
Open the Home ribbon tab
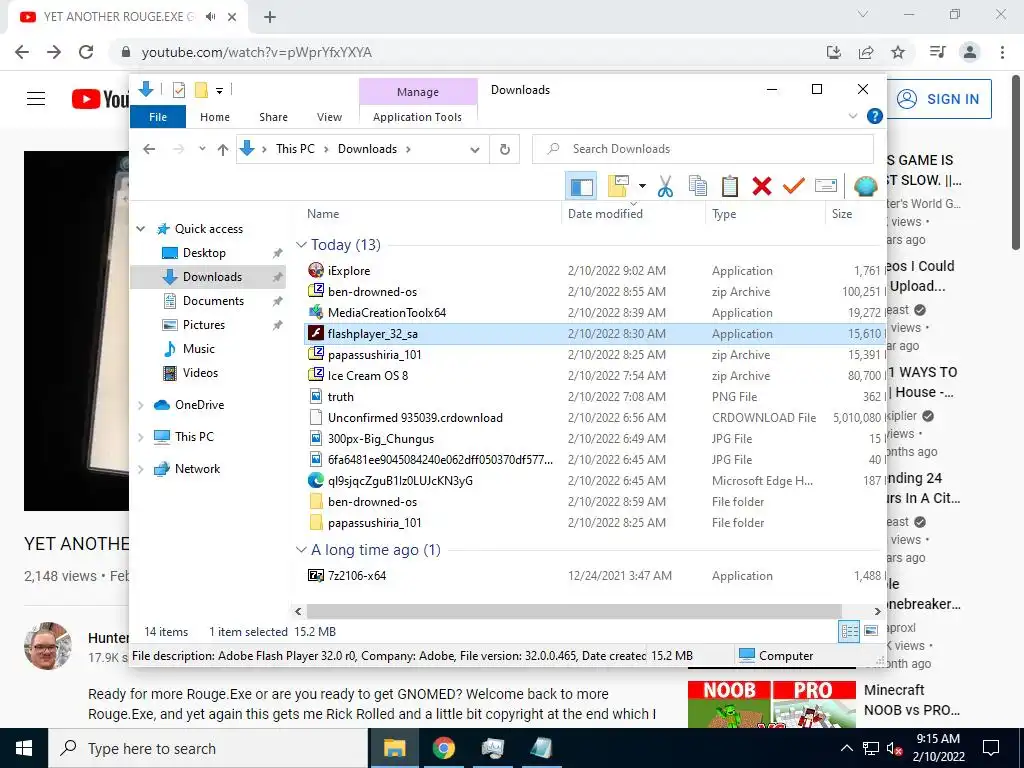click(215, 117)
